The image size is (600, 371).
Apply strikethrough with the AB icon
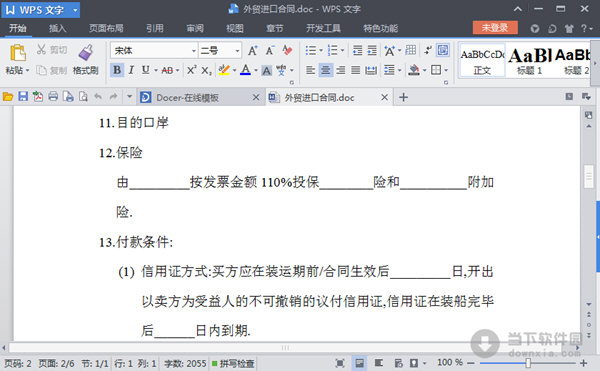click(167, 70)
